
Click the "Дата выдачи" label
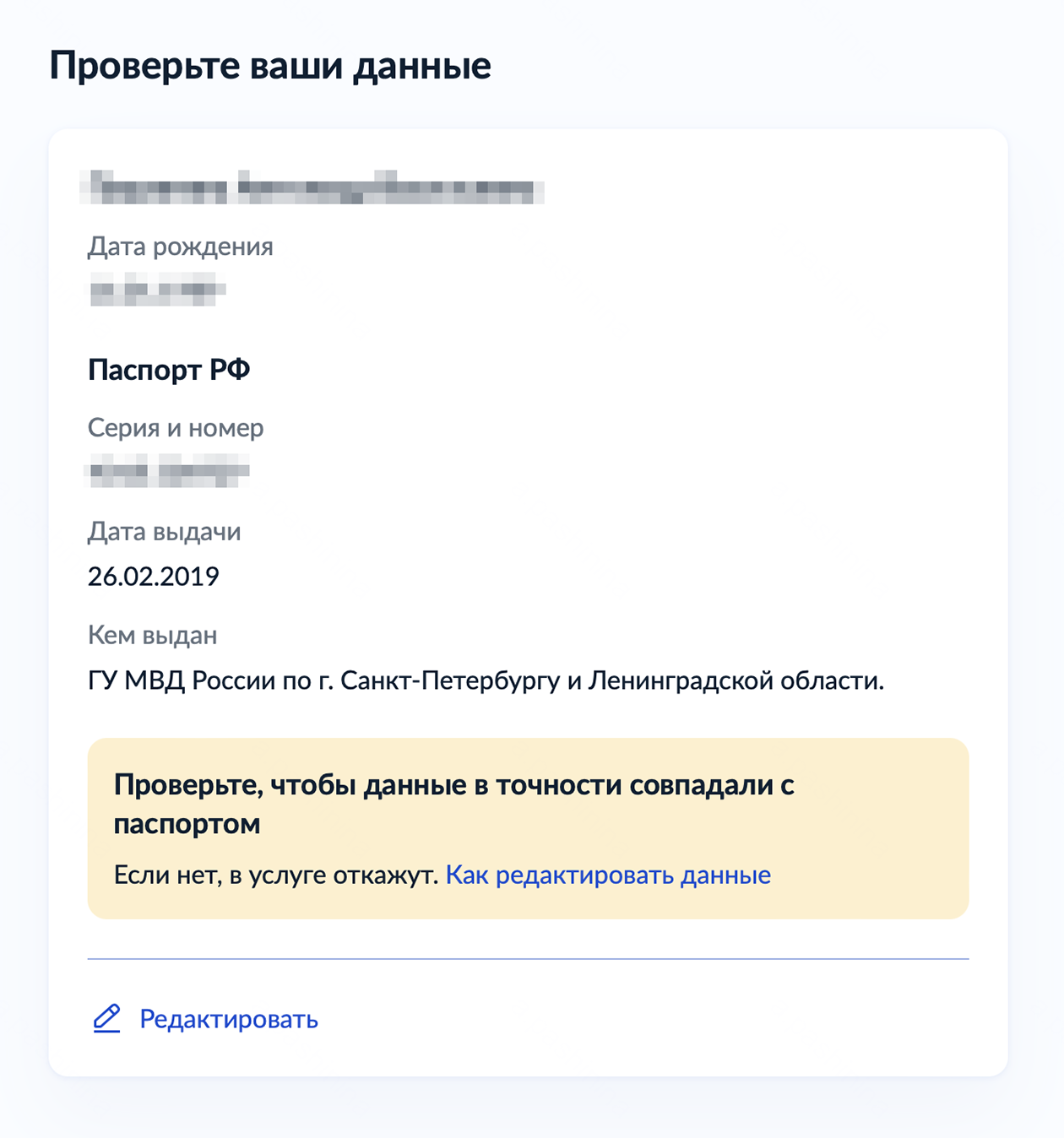pyautogui.click(x=165, y=532)
